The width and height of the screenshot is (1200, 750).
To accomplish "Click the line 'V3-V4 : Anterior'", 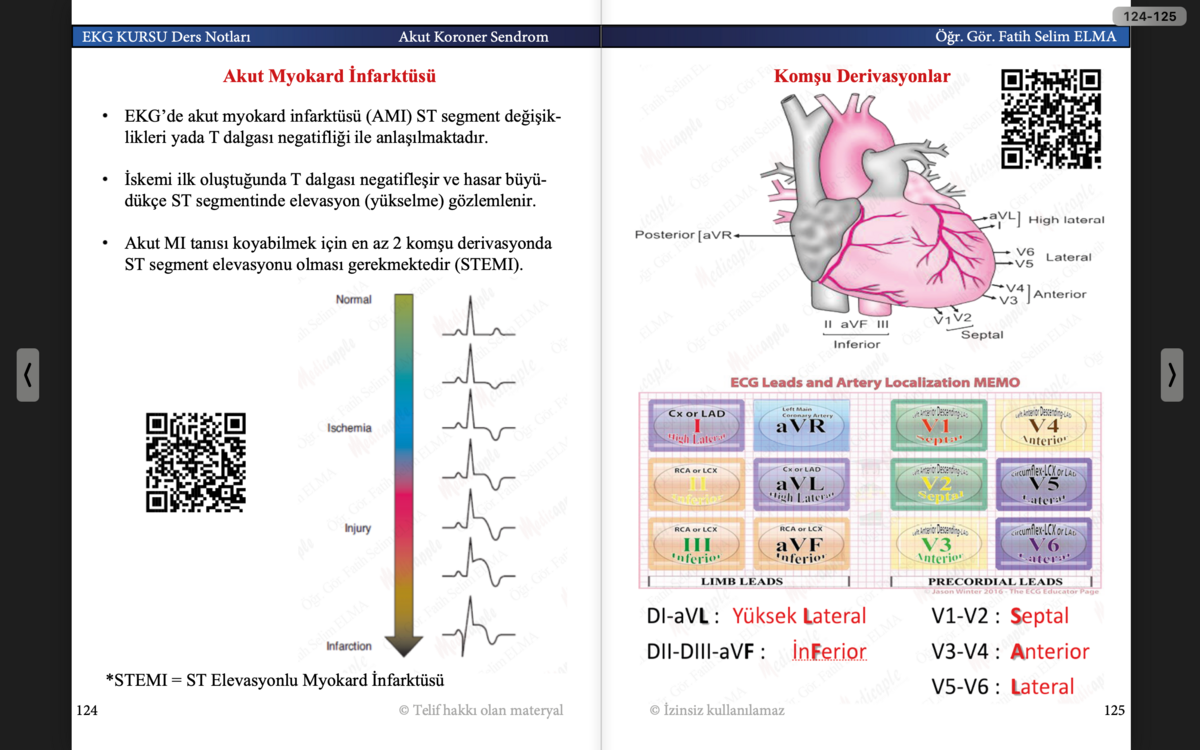I will (1010, 651).
